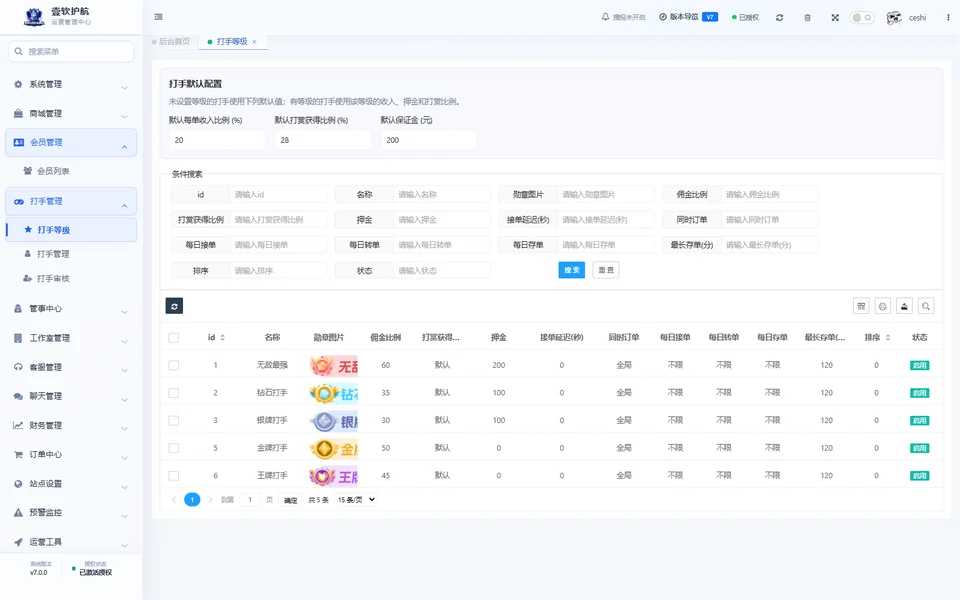
Task: Go to next page arrow in pagination
Action: [x=210, y=500]
